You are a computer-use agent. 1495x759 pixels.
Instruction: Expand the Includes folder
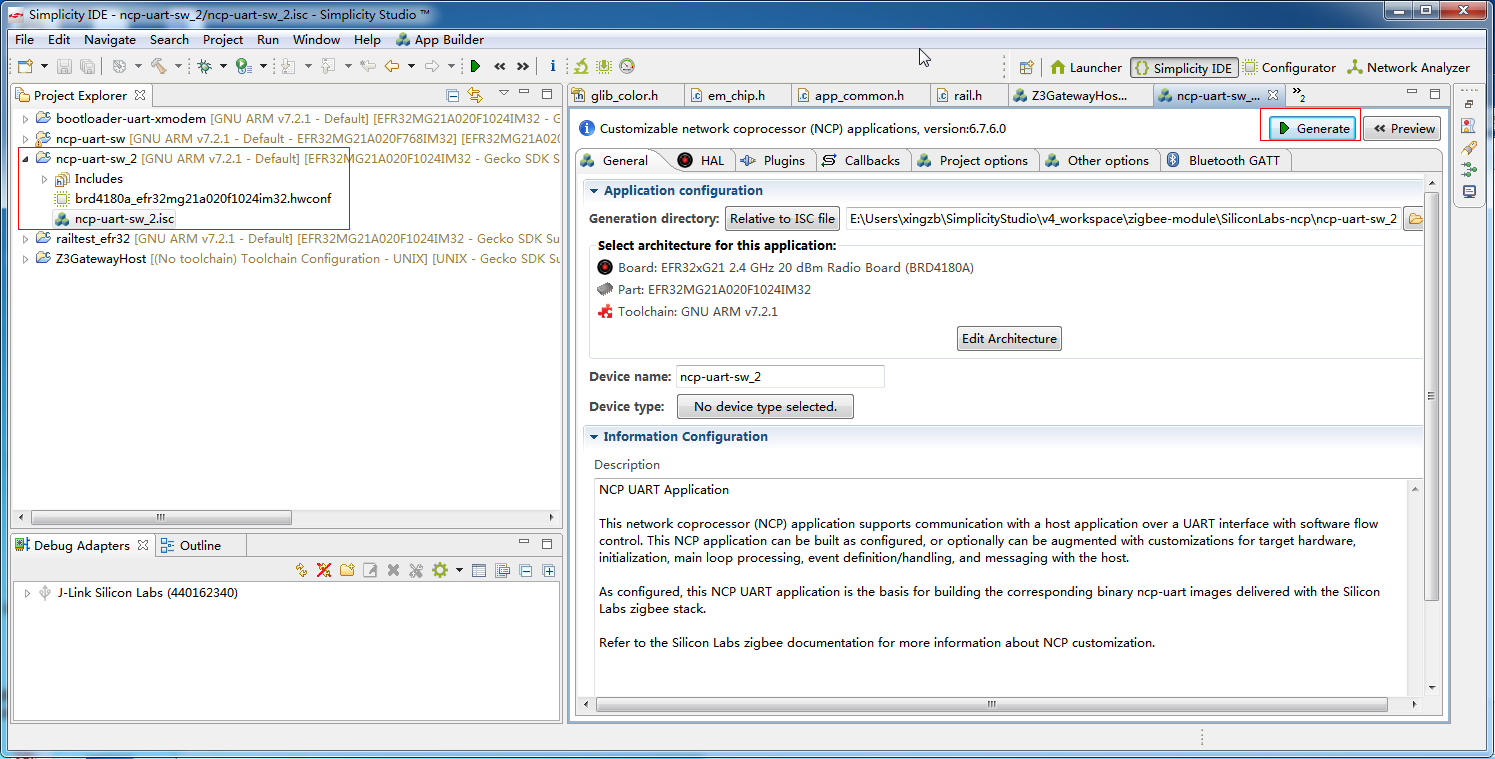pyautogui.click(x=44, y=178)
